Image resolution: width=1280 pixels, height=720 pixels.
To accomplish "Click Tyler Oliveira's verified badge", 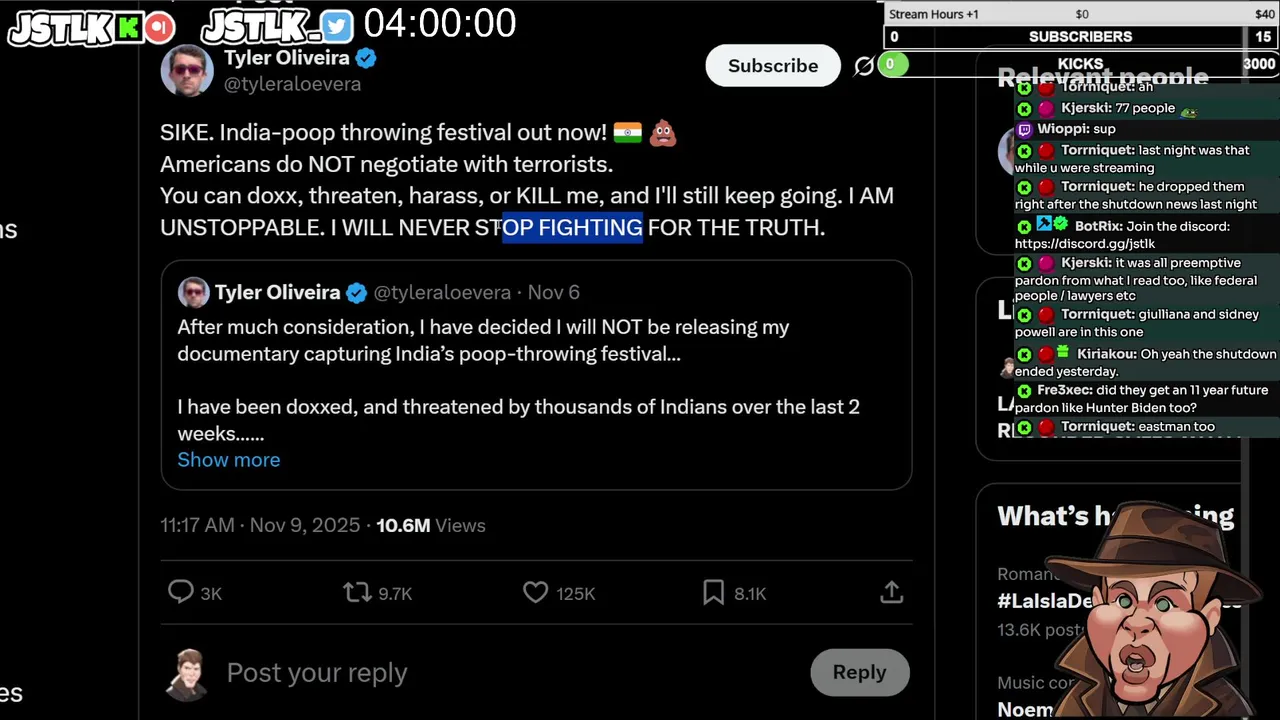I will click(x=366, y=58).
